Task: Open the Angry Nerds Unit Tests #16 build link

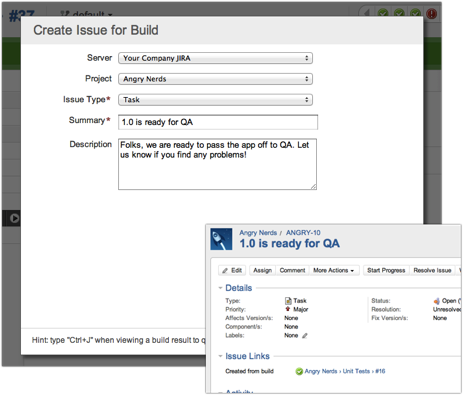Action: pyautogui.click(x=345, y=371)
